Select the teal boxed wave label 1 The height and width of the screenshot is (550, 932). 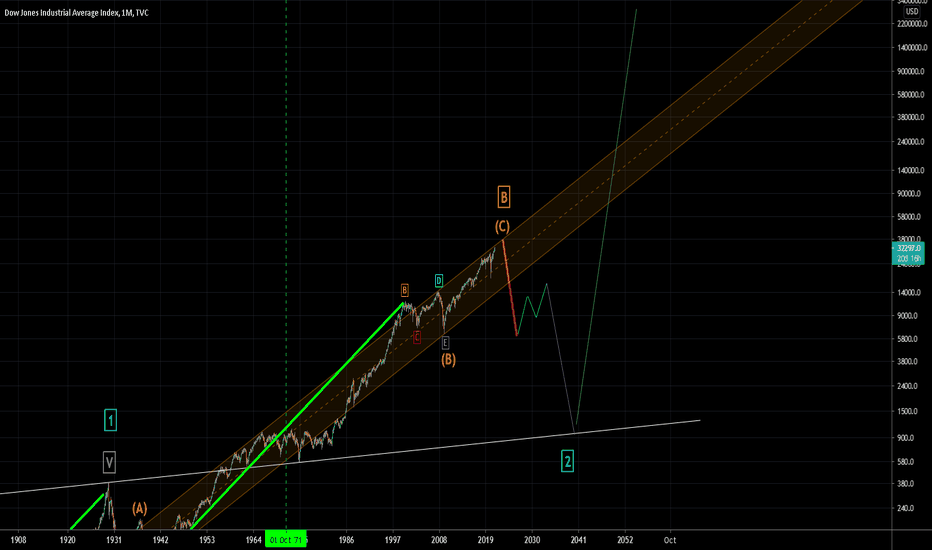coord(111,420)
